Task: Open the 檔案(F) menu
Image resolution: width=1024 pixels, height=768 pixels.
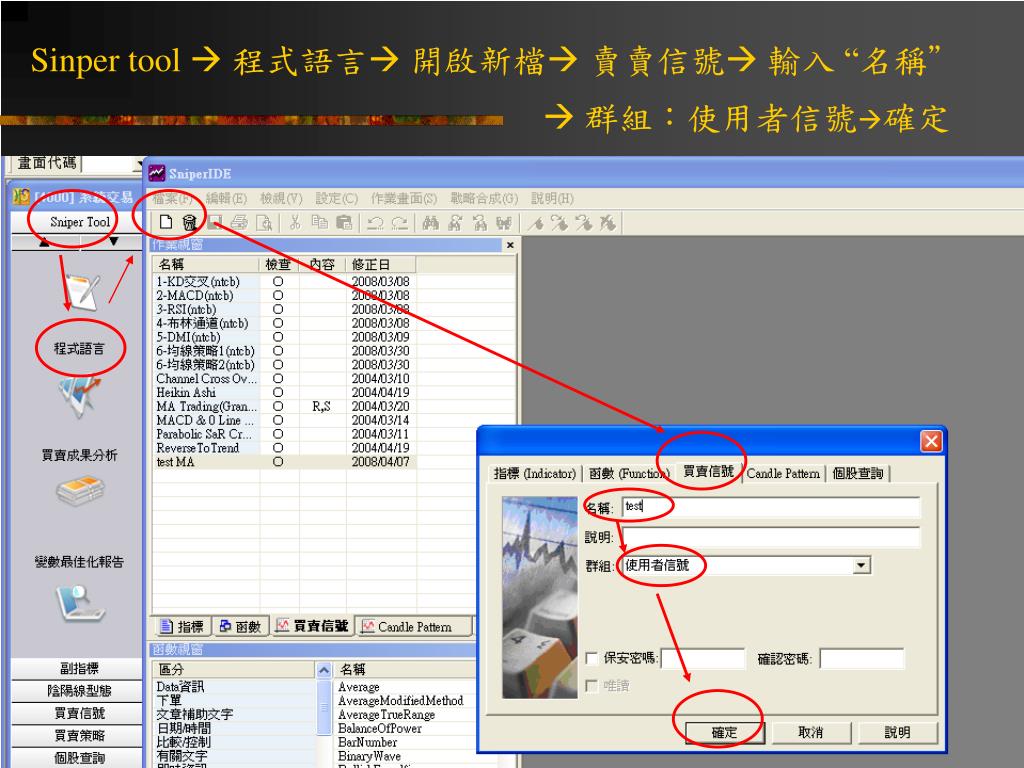Action: (x=172, y=198)
